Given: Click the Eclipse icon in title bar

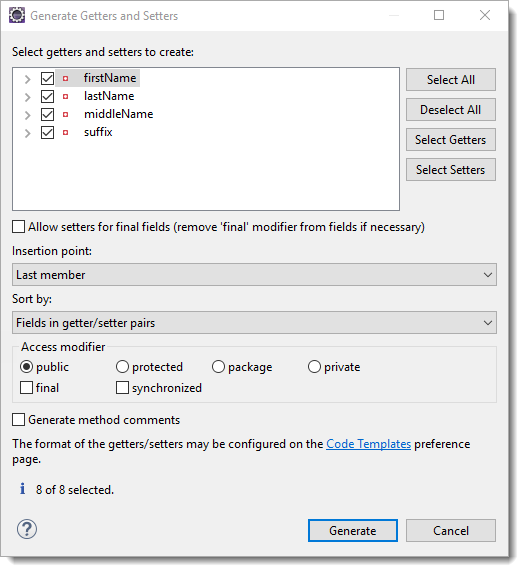Looking at the screenshot, I should point(17,16).
